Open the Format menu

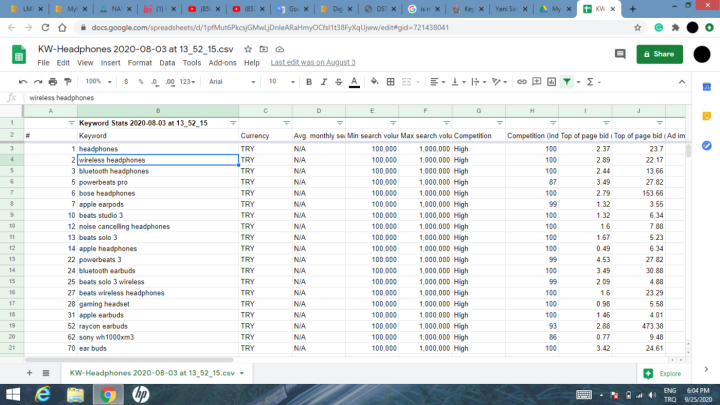click(140, 62)
